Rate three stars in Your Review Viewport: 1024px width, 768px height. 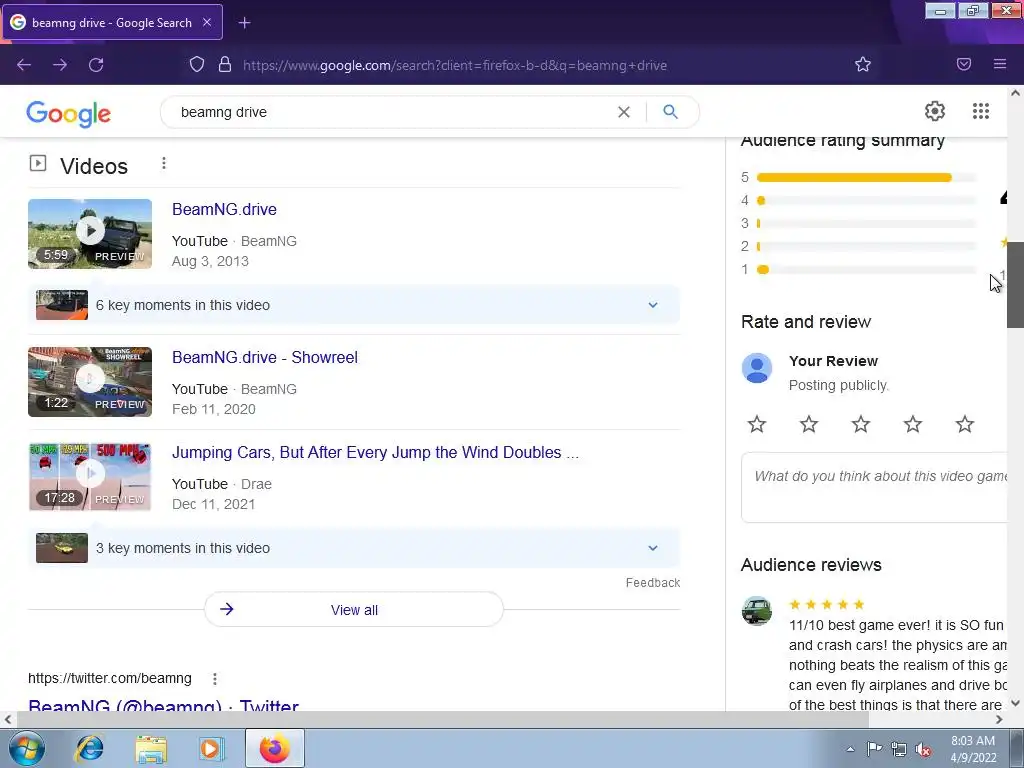tap(861, 424)
